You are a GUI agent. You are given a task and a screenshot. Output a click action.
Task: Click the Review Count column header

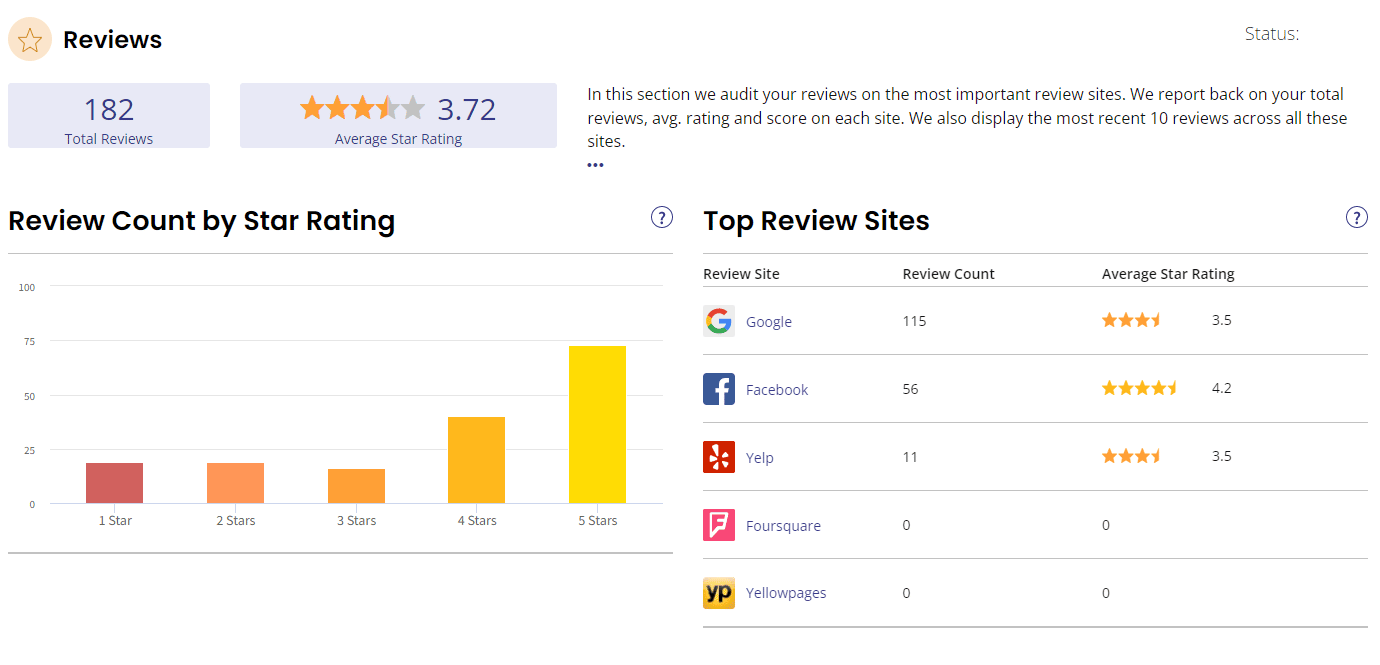(948, 274)
